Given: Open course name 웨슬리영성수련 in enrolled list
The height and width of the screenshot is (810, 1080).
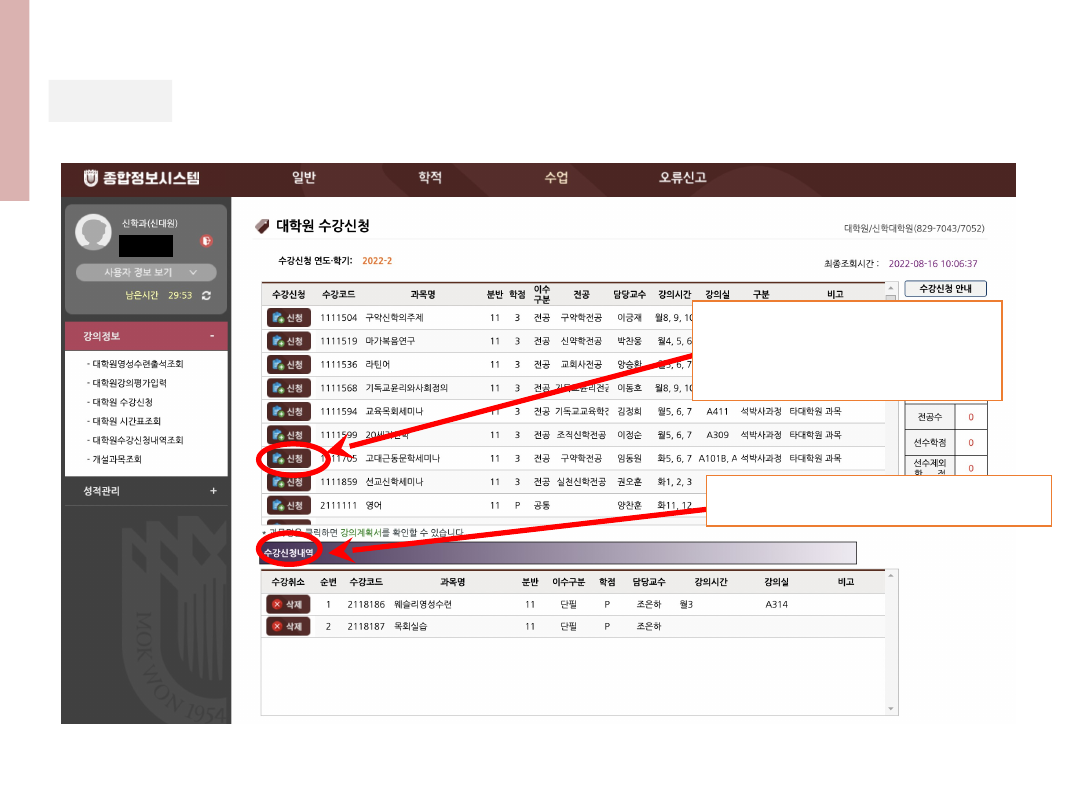Looking at the screenshot, I should coord(423,604).
